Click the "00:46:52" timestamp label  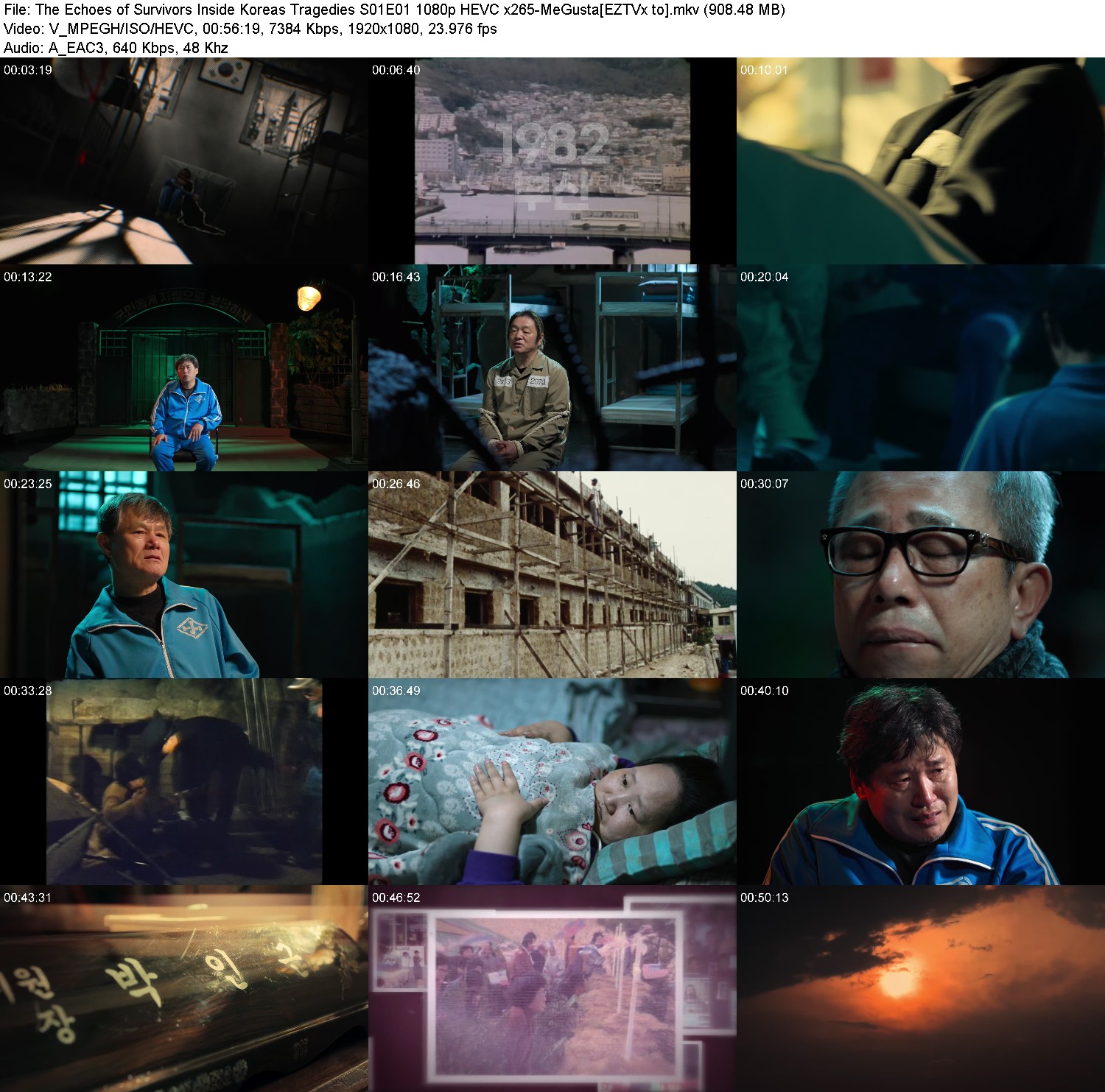(x=396, y=898)
